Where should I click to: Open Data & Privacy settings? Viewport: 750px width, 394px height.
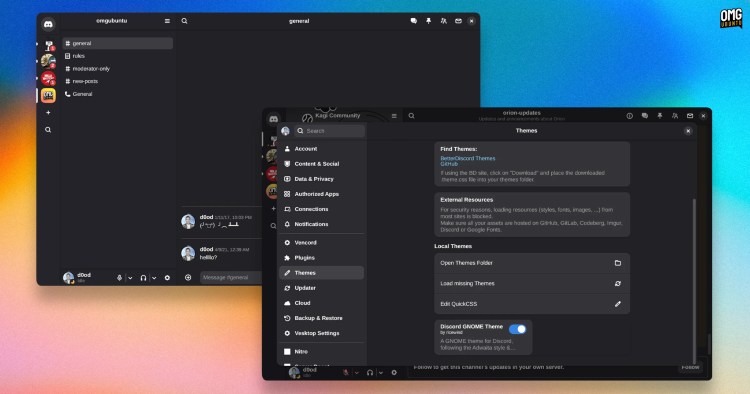point(321,179)
